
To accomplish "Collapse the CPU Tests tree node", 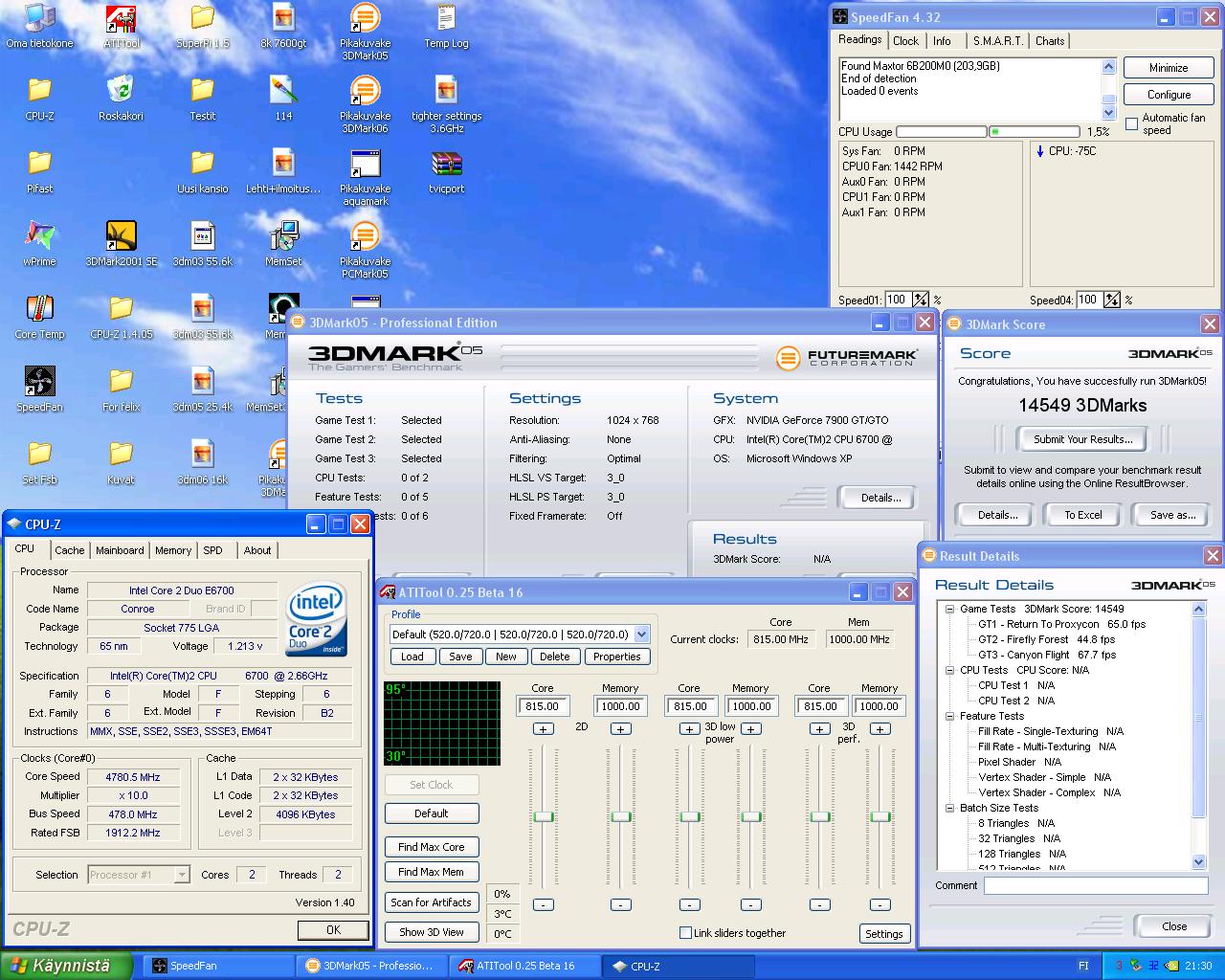I will [x=949, y=670].
